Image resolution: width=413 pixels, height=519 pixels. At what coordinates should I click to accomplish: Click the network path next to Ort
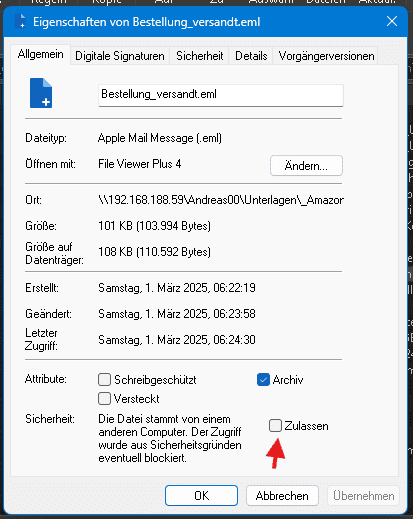(x=221, y=200)
